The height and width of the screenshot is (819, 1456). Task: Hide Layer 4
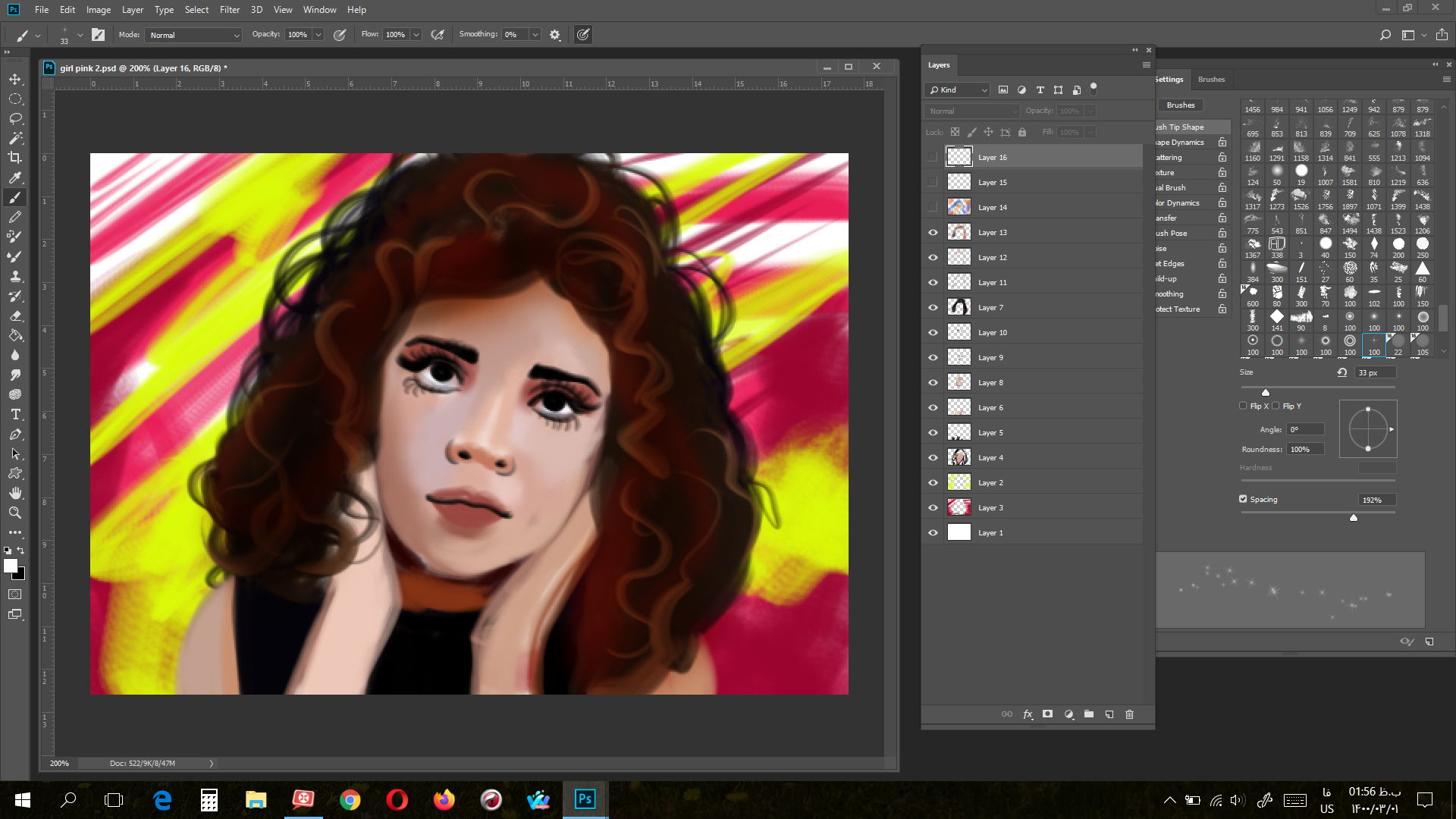pyautogui.click(x=934, y=458)
